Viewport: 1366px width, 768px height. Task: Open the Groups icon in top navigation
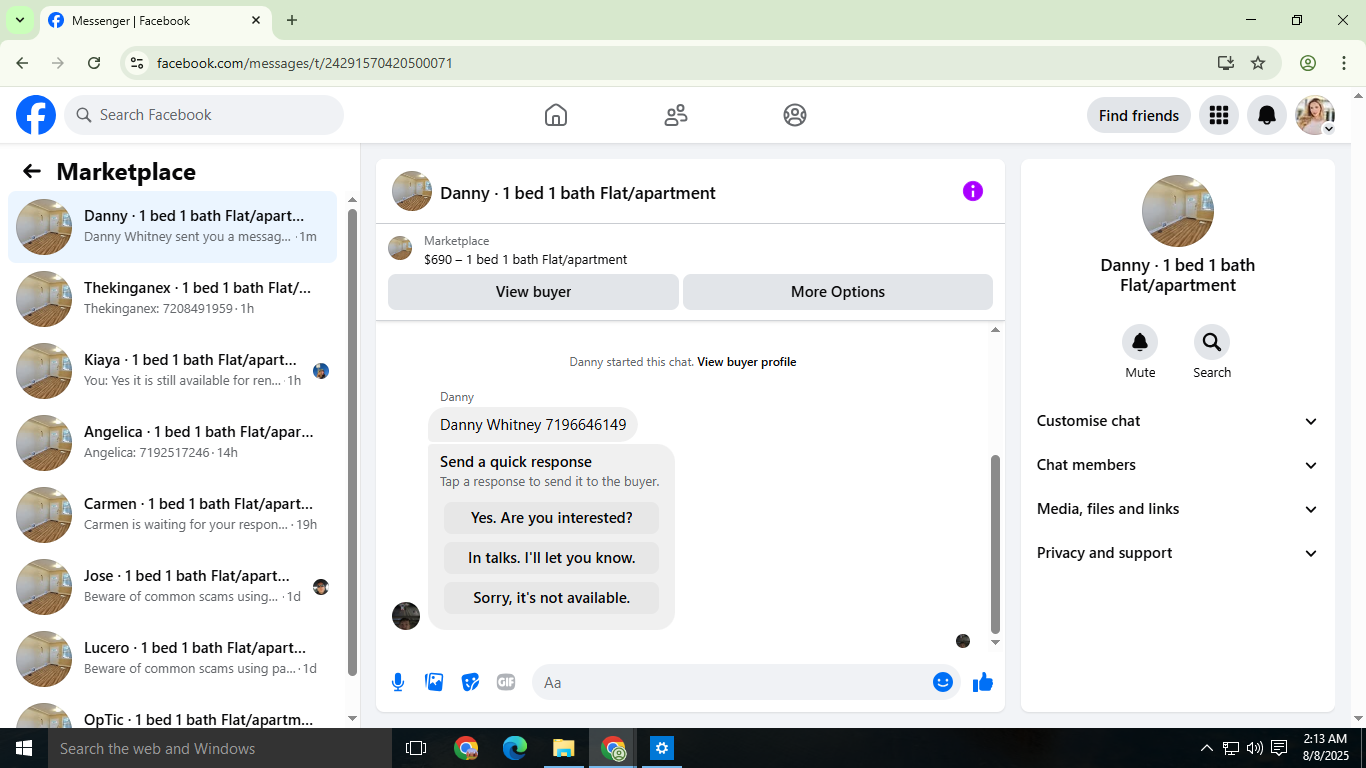[x=795, y=115]
